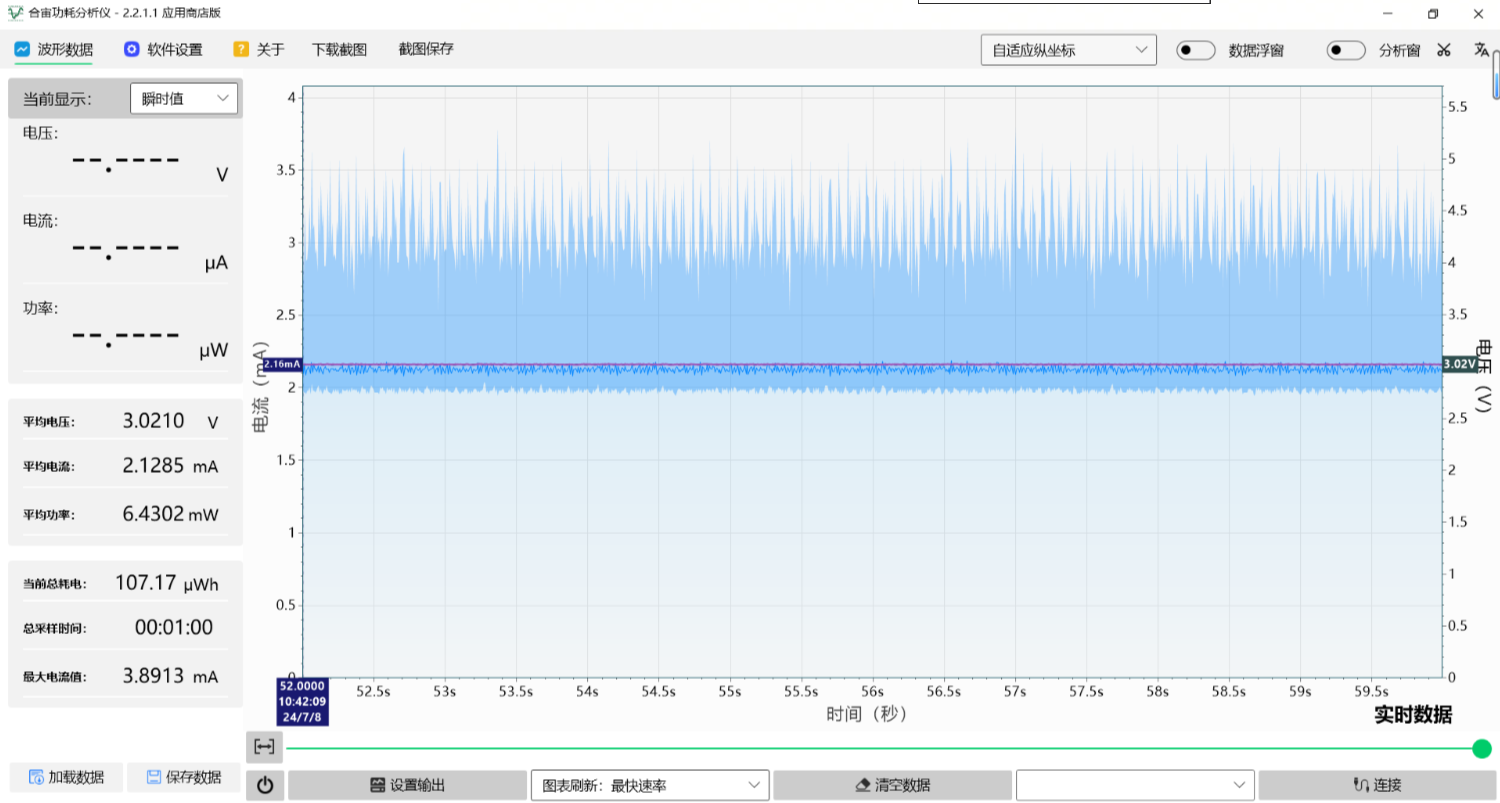Click the 时间（秒）axis label
The width and height of the screenshot is (1500, 803).
point(866,714)
